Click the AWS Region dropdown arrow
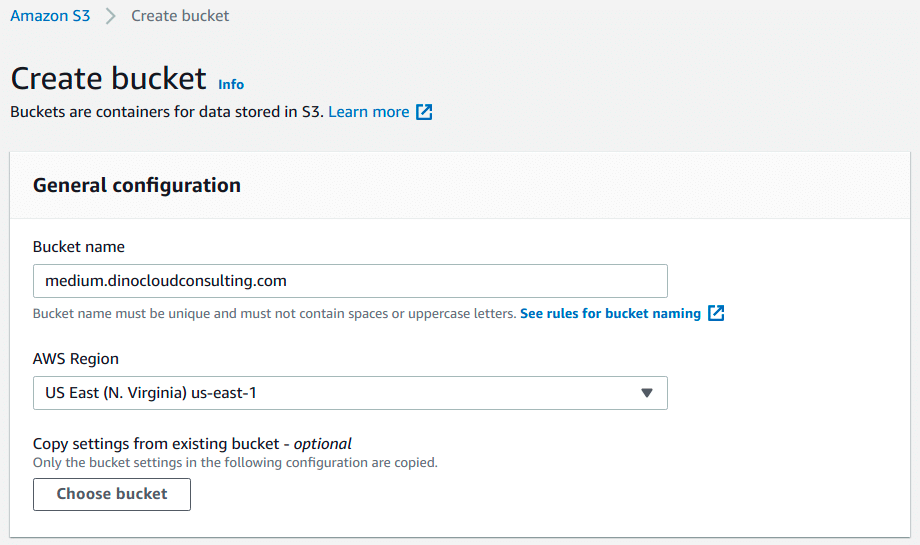This screenshot has width=920, height=545. point(646,393)
